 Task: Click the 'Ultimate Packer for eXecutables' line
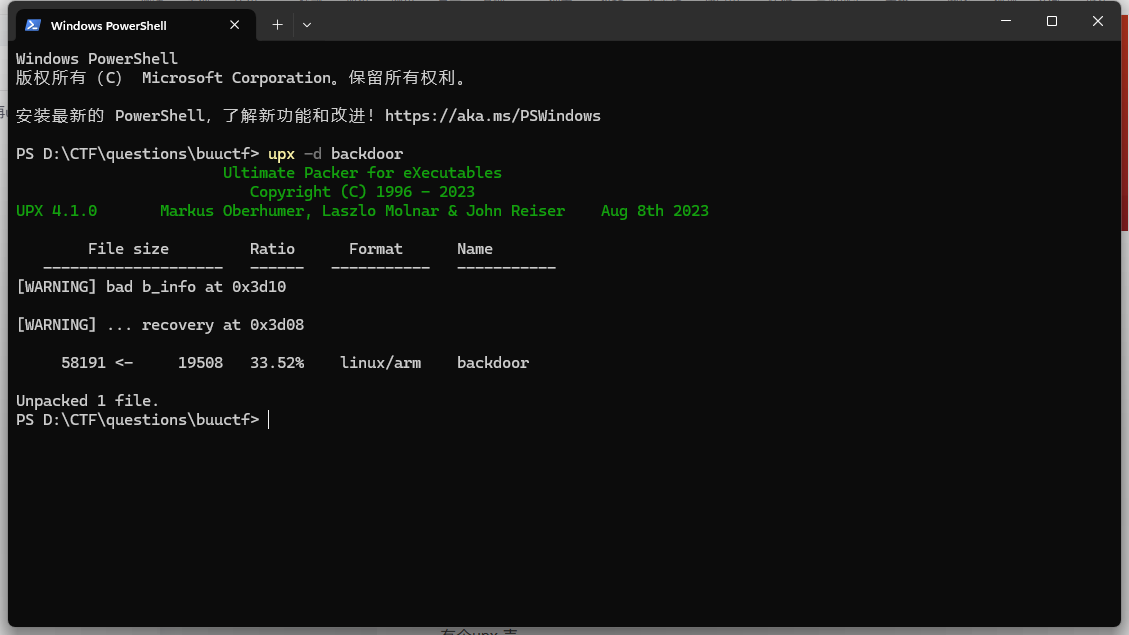pos(362,173)
